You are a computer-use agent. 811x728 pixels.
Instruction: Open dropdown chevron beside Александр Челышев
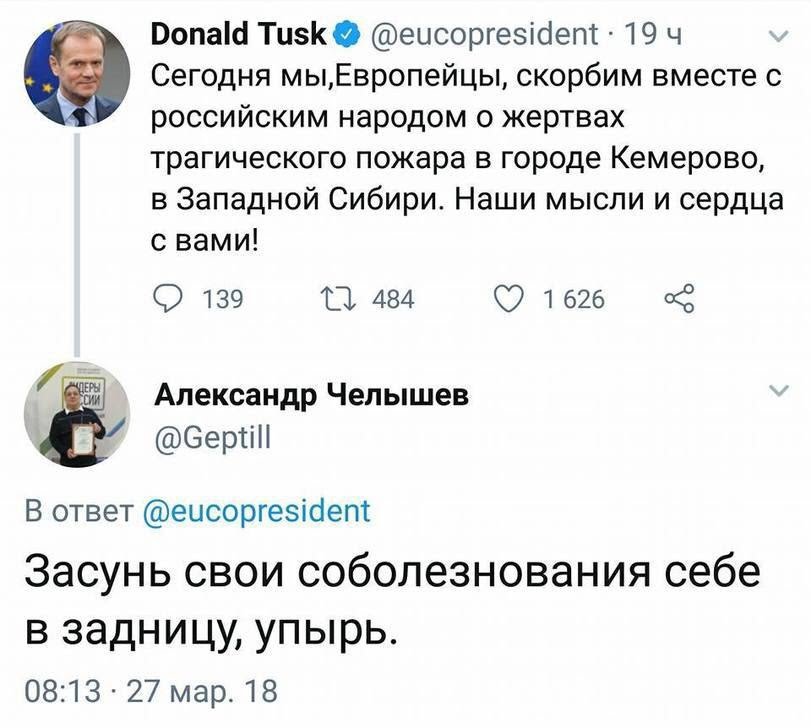[x=777, y=391]
